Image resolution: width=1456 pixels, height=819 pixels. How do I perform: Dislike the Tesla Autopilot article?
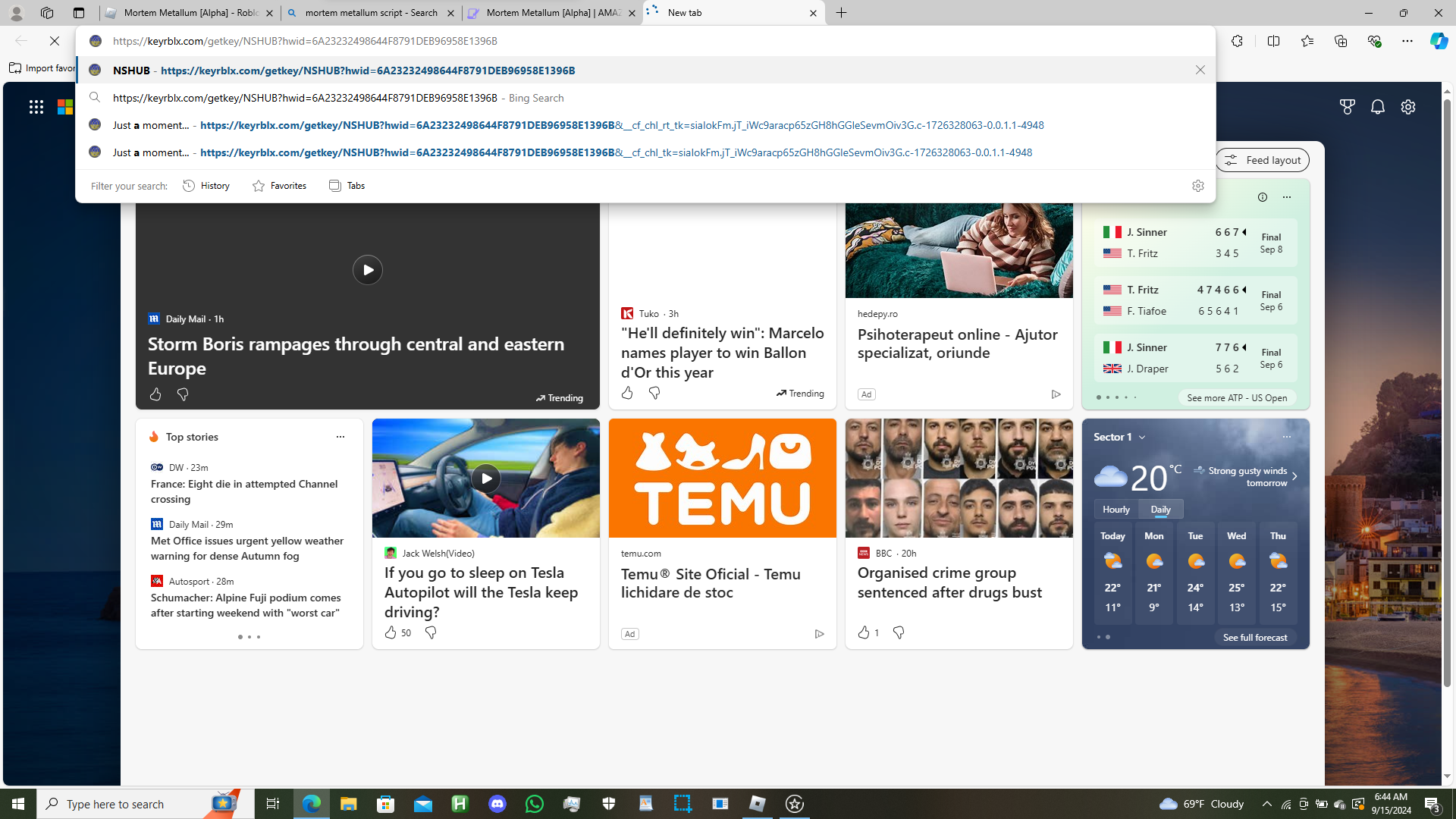pyautogui.click(x=430, y=632)
